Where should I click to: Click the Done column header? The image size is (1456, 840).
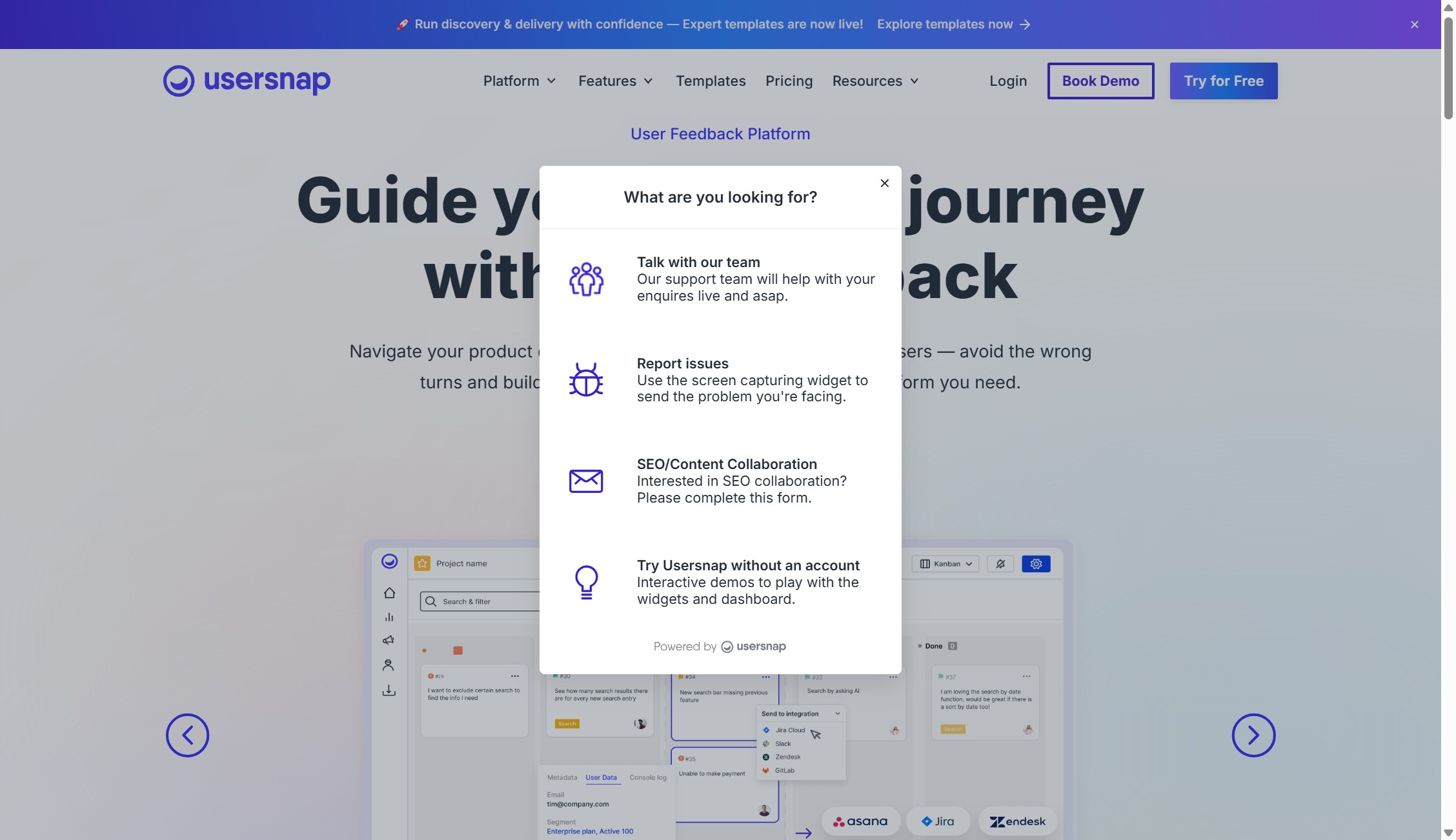coord(937,646)
